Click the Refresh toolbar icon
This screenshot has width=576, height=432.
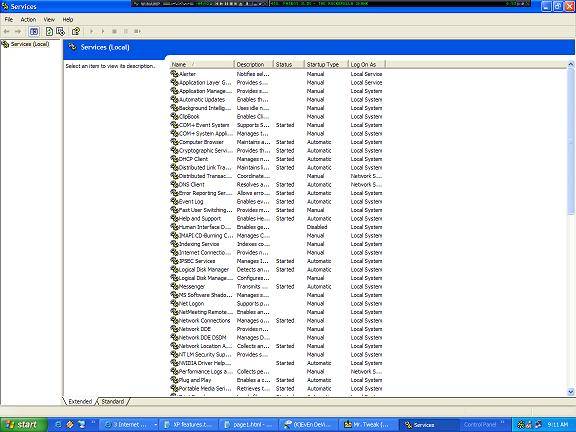[49, 32]
